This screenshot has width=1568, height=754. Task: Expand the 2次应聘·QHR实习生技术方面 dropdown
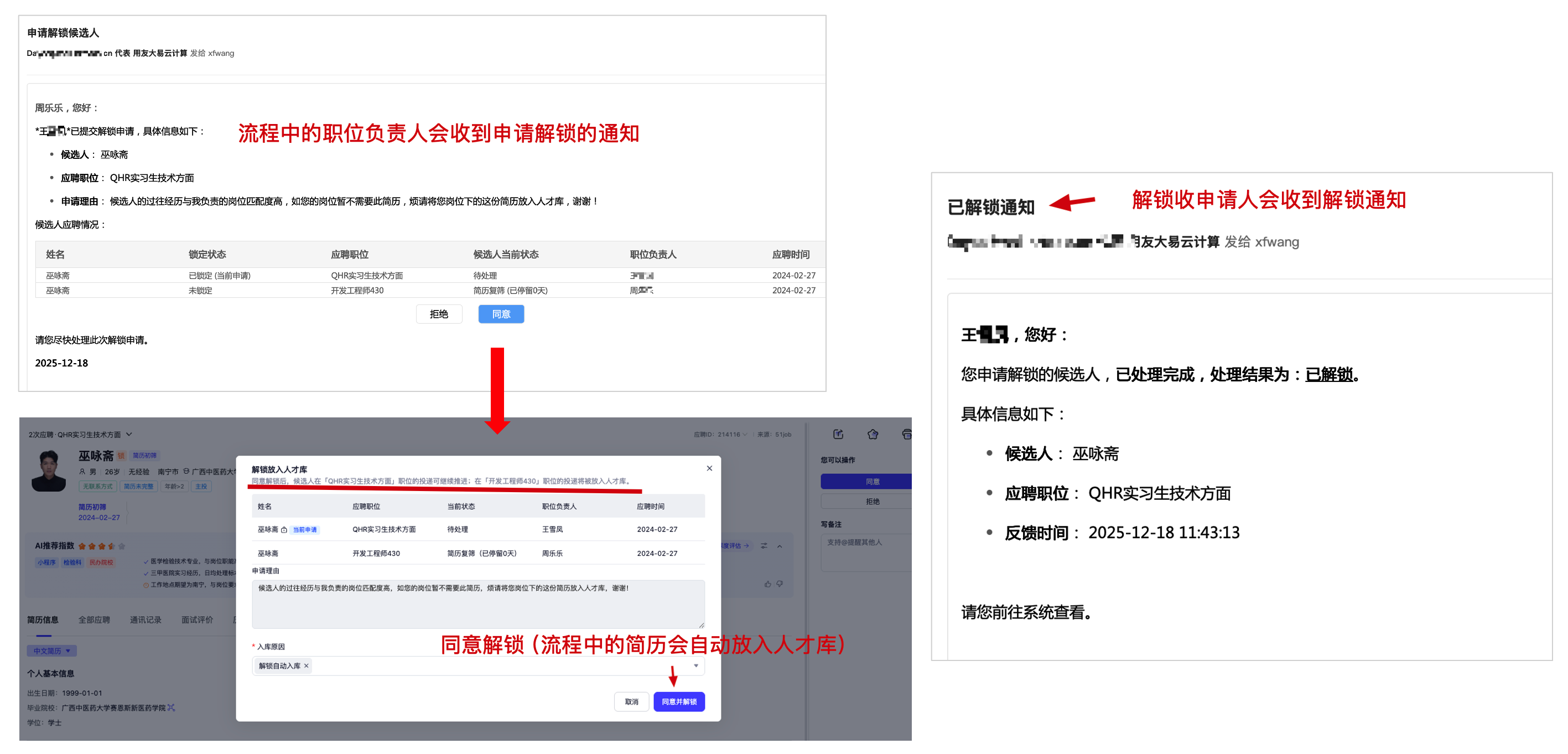click(129, 434)
